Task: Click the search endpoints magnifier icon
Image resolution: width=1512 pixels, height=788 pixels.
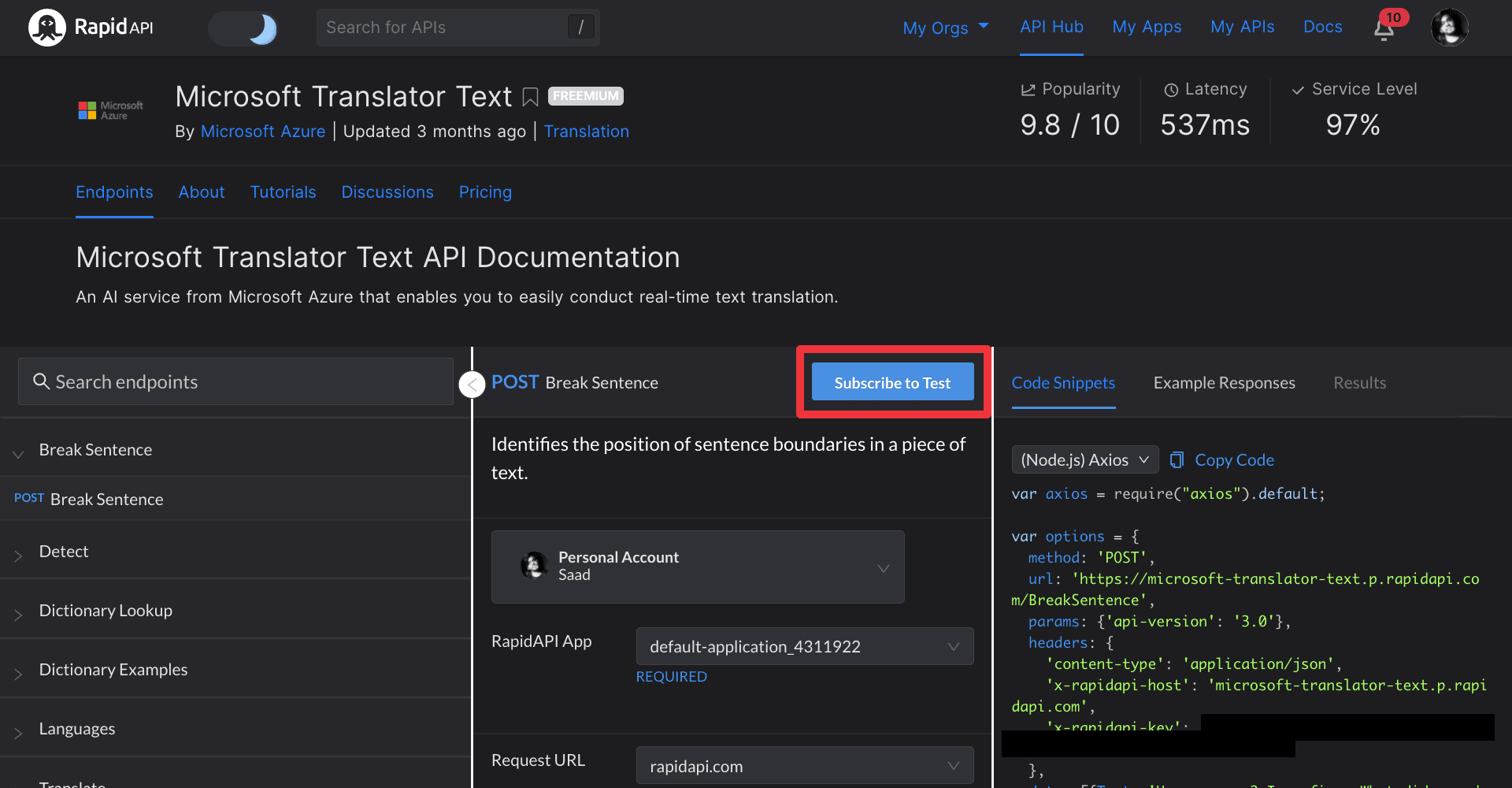Action: 41,381
